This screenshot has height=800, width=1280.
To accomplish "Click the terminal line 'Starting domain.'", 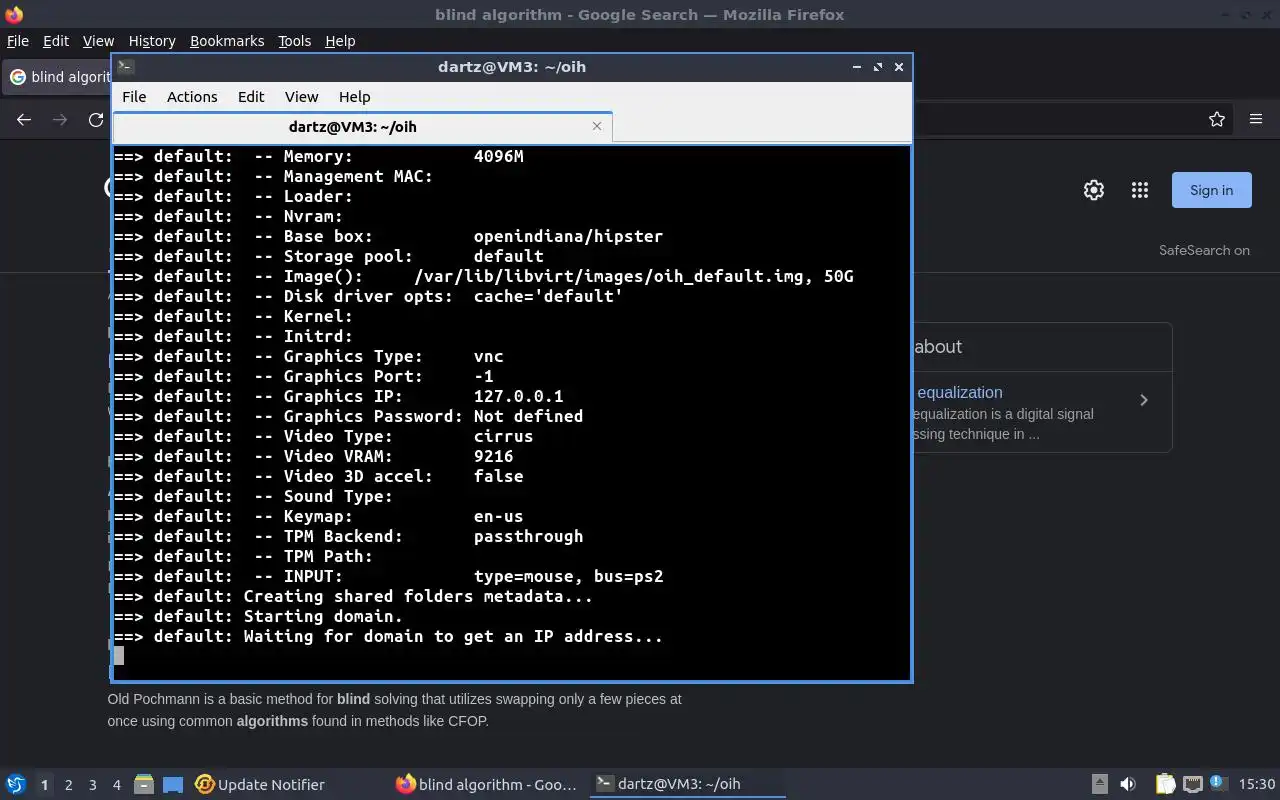I will click(323, 616).
